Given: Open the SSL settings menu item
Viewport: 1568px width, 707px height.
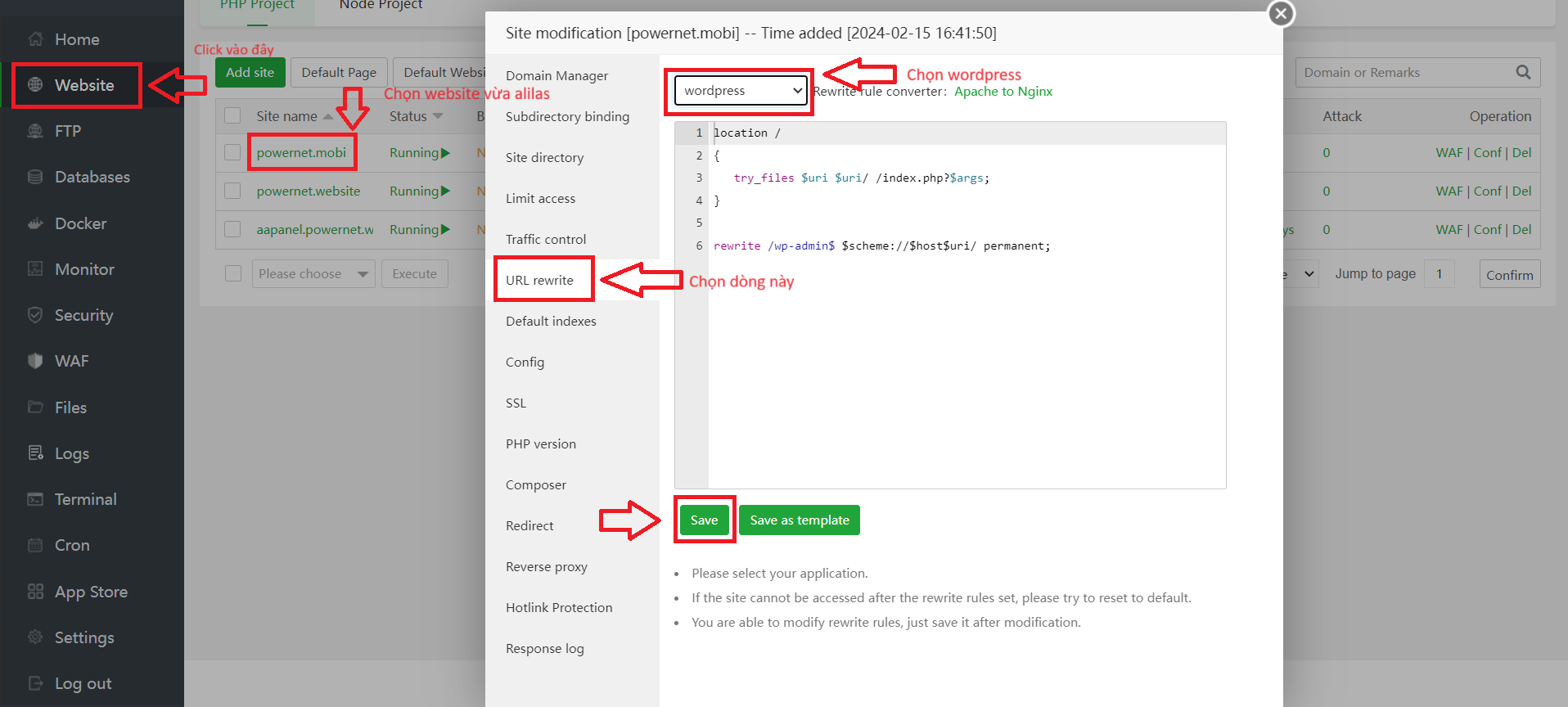Looking at the screenshot, I should click(x=516, y=403).
